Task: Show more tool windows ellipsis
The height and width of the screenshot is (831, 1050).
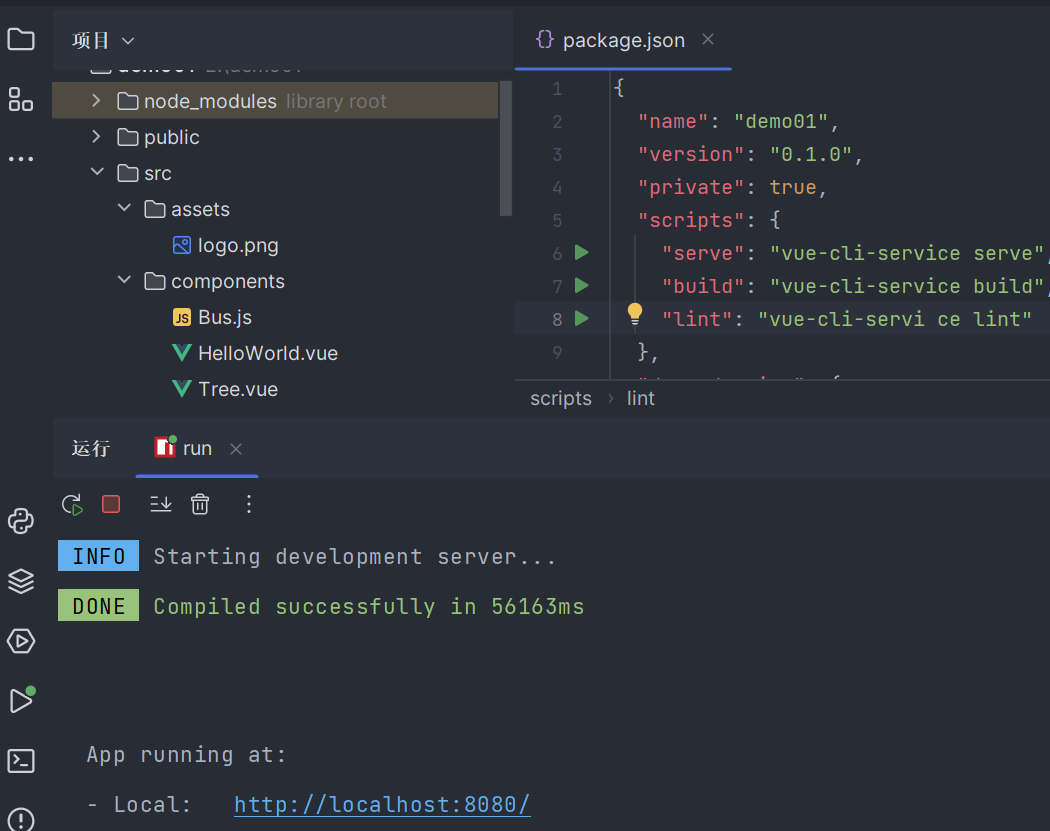Action: (x=21, y=159)
